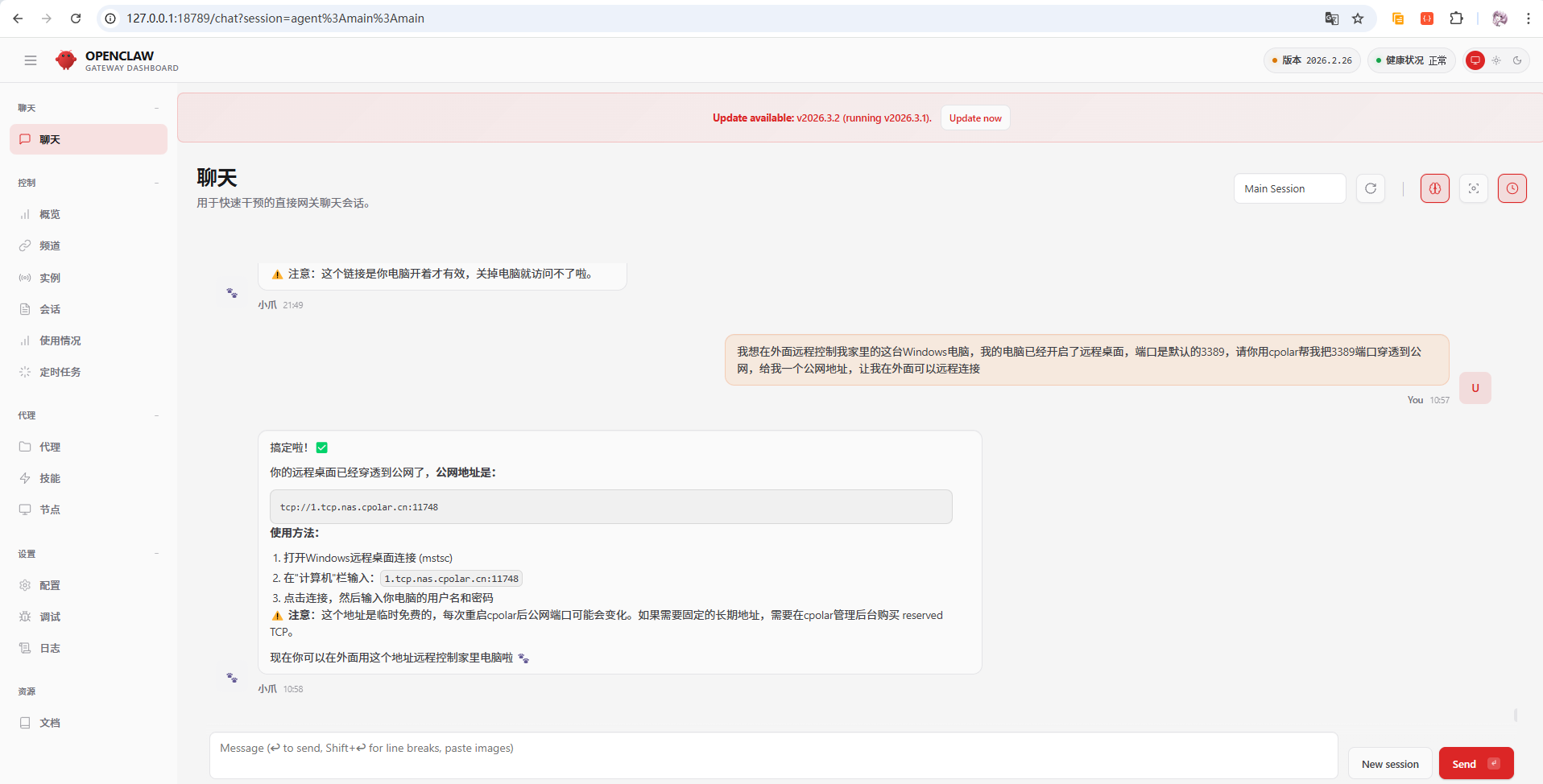The width and height of the screenshot is (1543, 784).
Task: Click the session refresh icon
Action: pyautogui.click(x=1370, y=188)
